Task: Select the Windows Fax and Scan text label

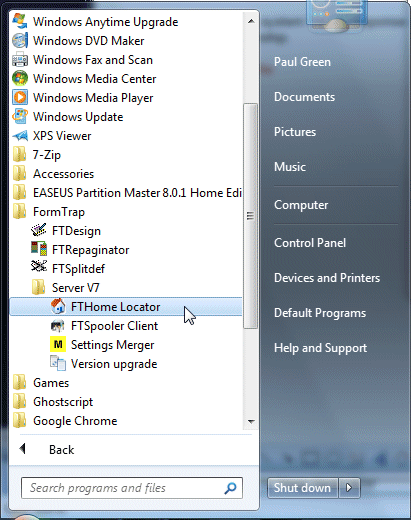Action: [x=93, y=60]
